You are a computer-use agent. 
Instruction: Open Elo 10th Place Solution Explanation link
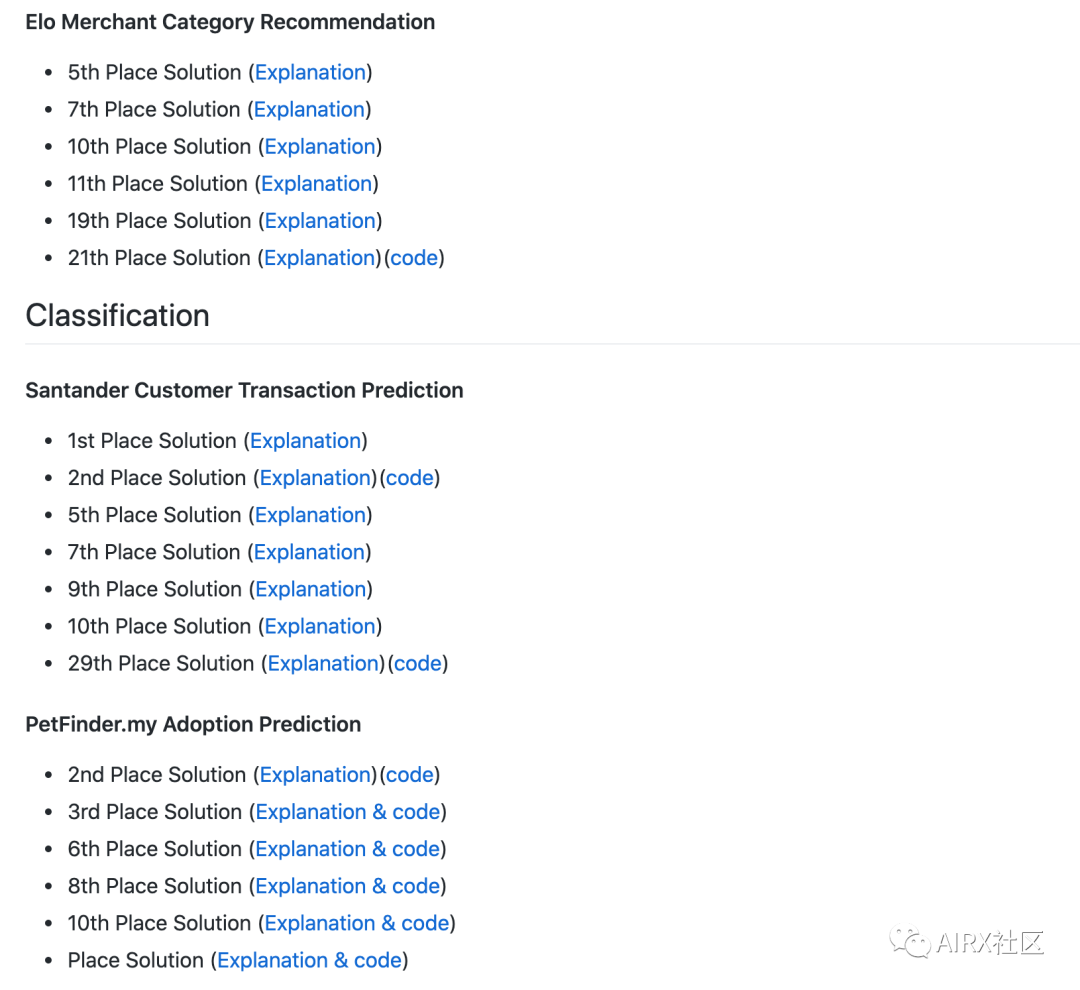[x=320, y=147]
